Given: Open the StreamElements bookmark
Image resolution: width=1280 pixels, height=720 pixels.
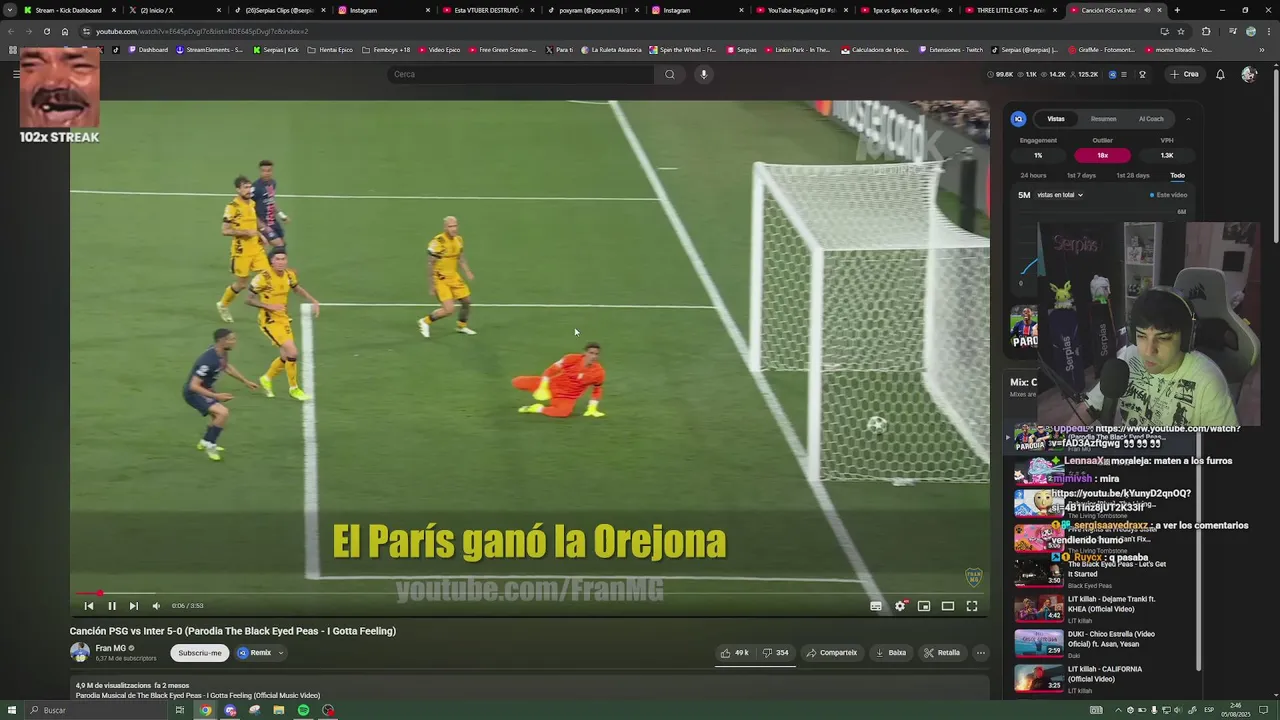Looking at the screenshot, I should click(209, 49).
